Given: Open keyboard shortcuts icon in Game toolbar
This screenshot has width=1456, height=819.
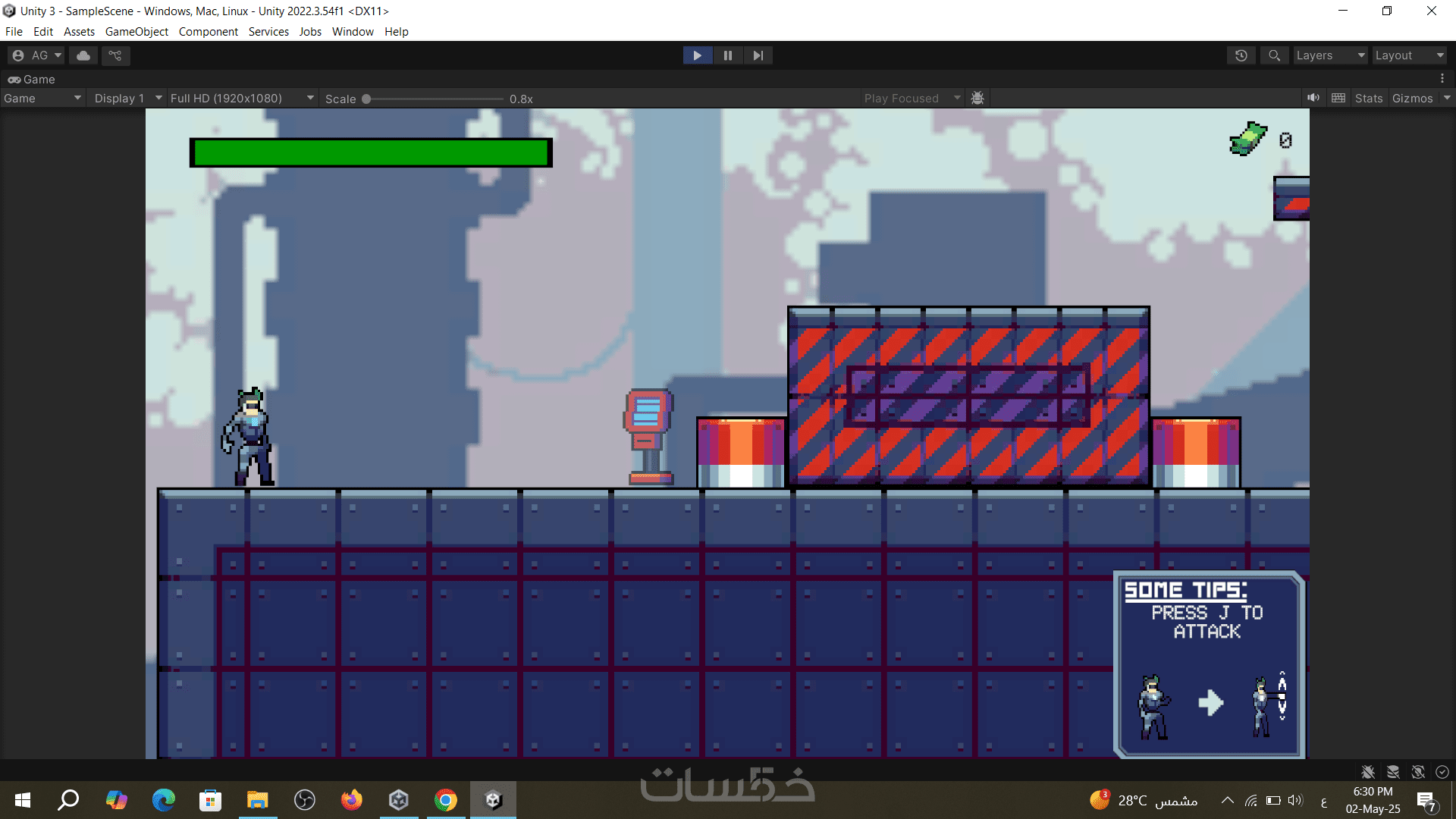Looking at the screenshot, I should 1338,98.
